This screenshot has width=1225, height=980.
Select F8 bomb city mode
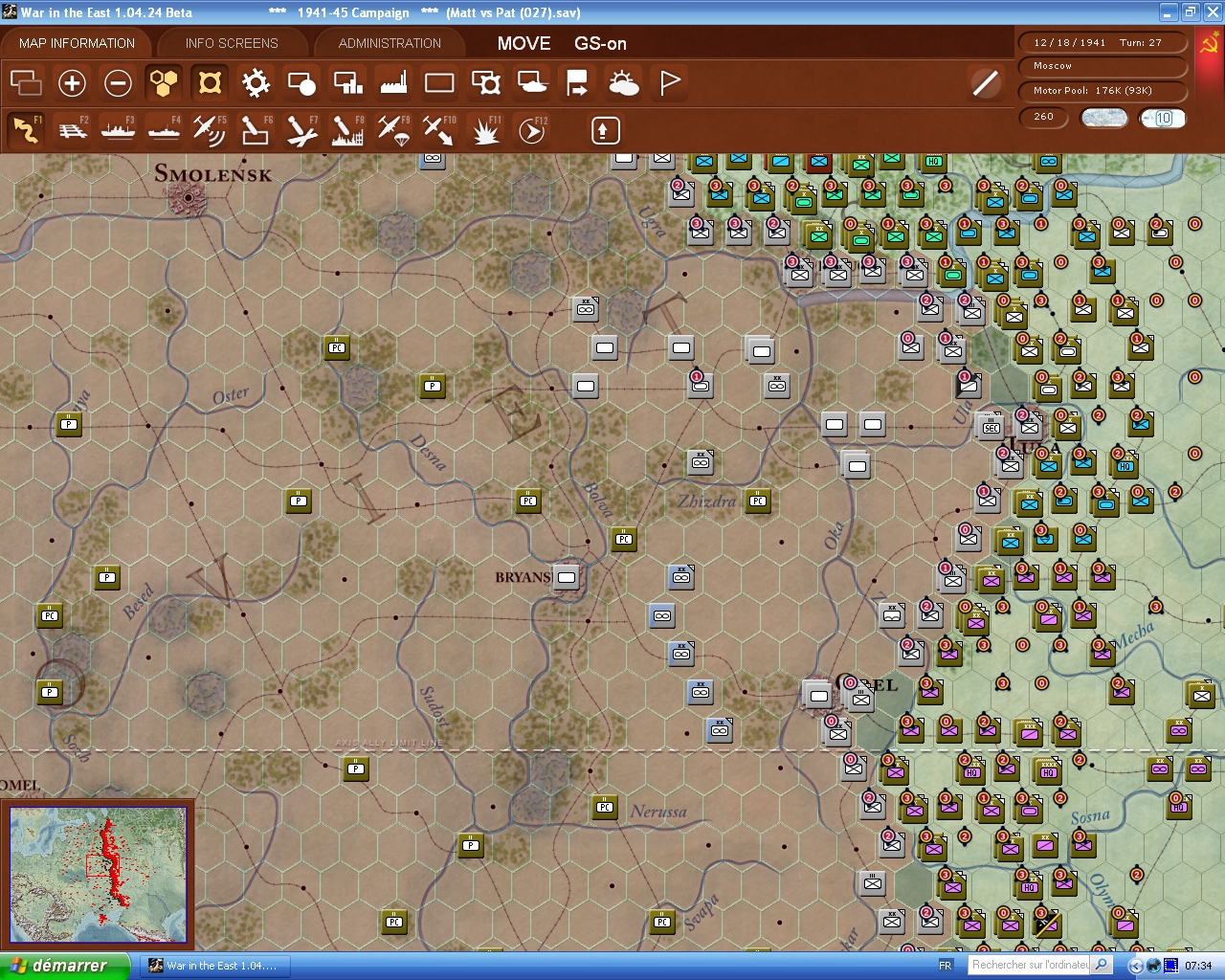(347, 129)
